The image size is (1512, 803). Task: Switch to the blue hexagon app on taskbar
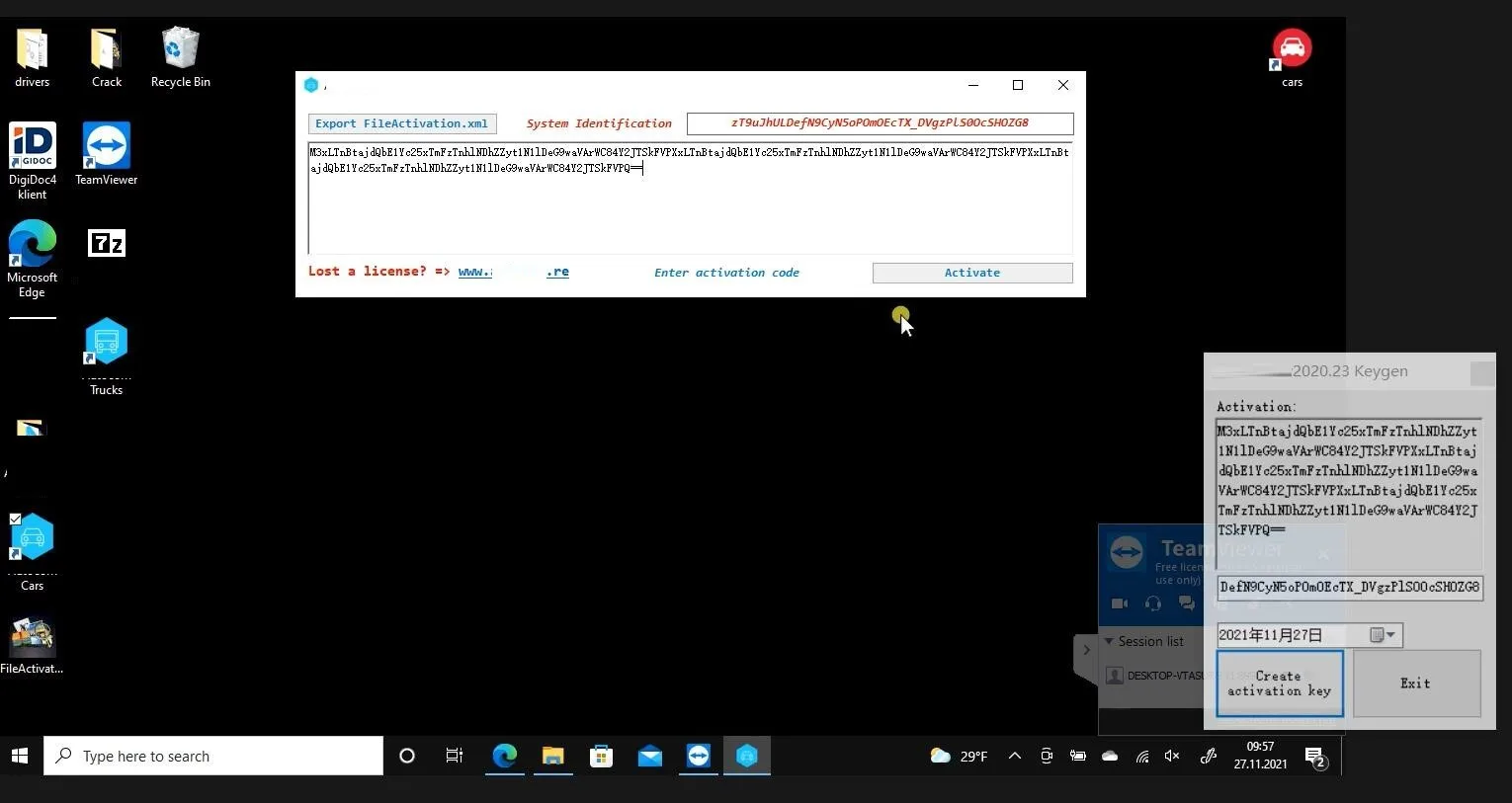(x=747, y=756)
